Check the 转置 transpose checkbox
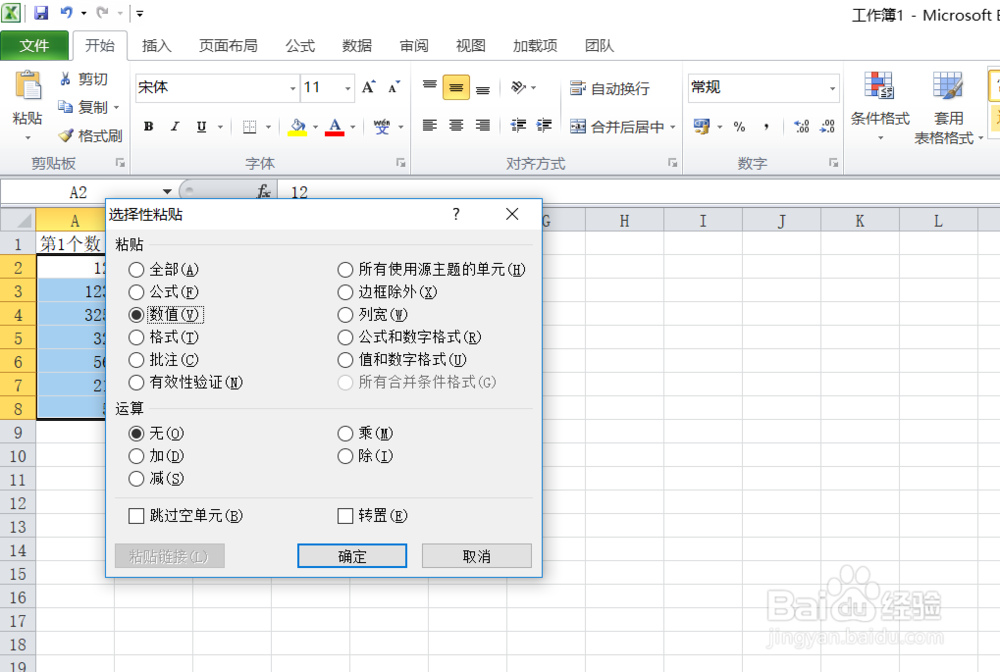The width and height of the screenshot is (1000, 672). coord(343,515)
